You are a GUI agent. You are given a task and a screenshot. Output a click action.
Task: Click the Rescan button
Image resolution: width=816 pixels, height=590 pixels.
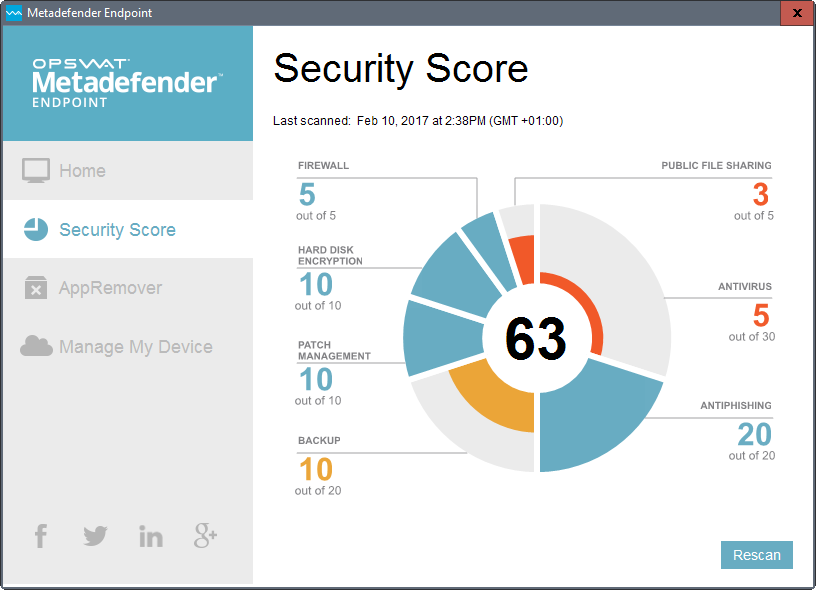pyautogui.click(x=757, y=555)
